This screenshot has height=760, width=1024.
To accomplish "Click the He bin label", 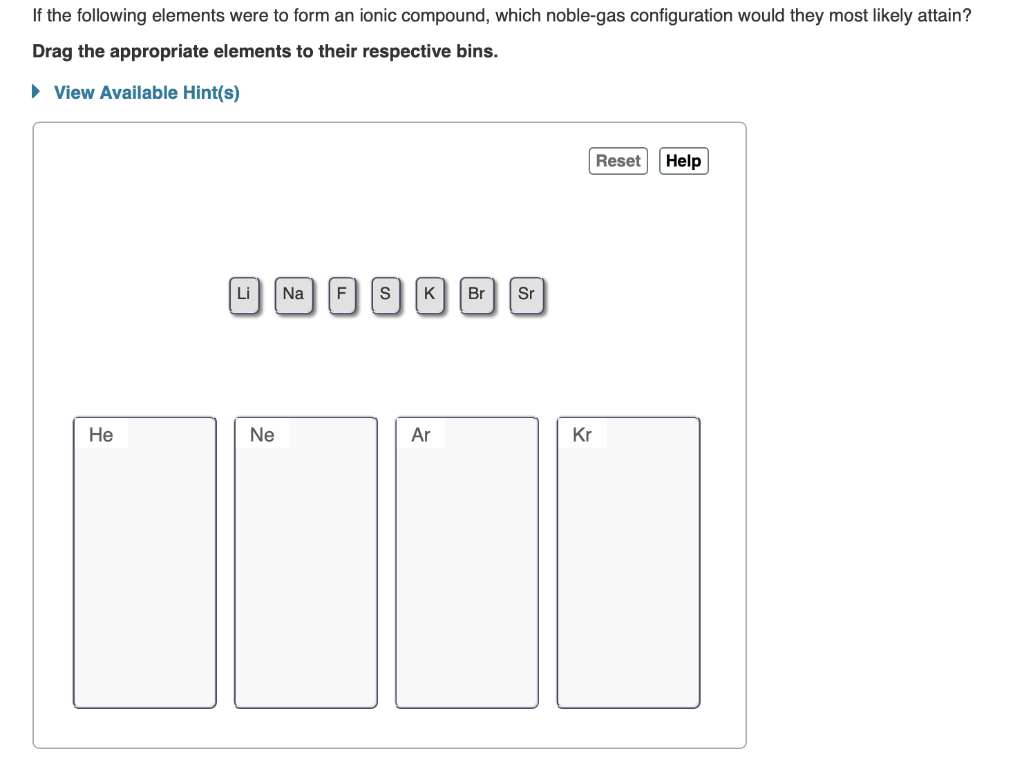I will click(x=100, y=434).
